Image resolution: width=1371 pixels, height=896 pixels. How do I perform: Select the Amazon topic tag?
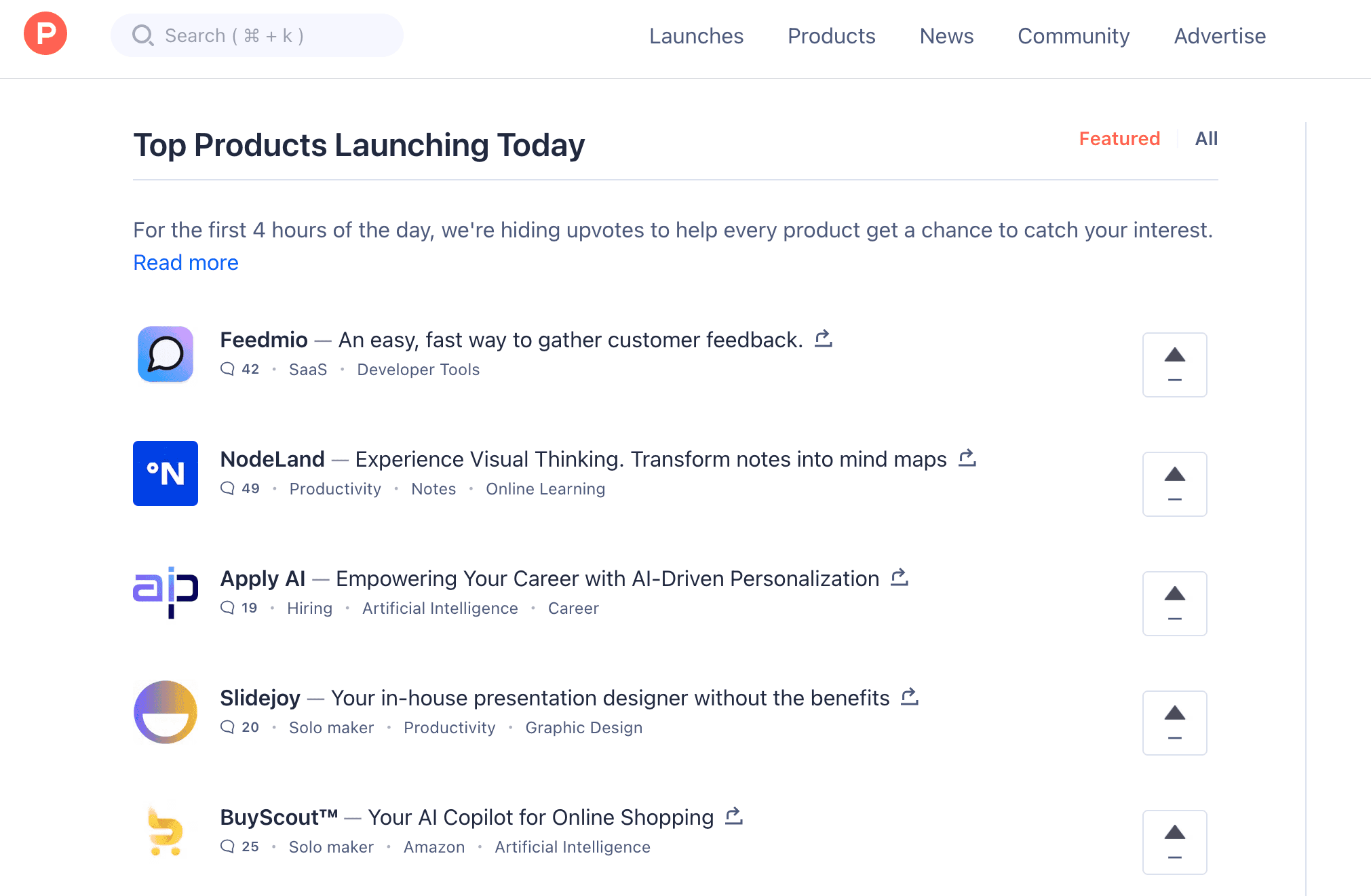click(x=434, y=847)
